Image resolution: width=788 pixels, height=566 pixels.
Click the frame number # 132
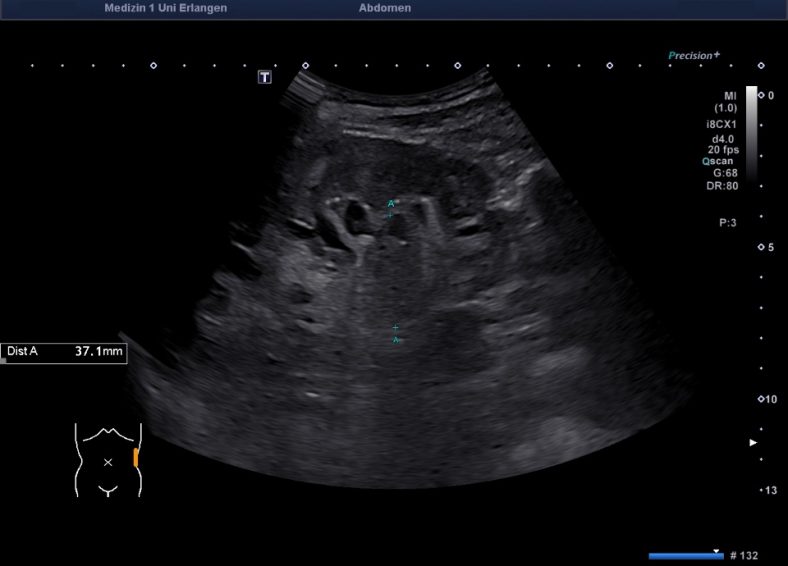[747, 555]
